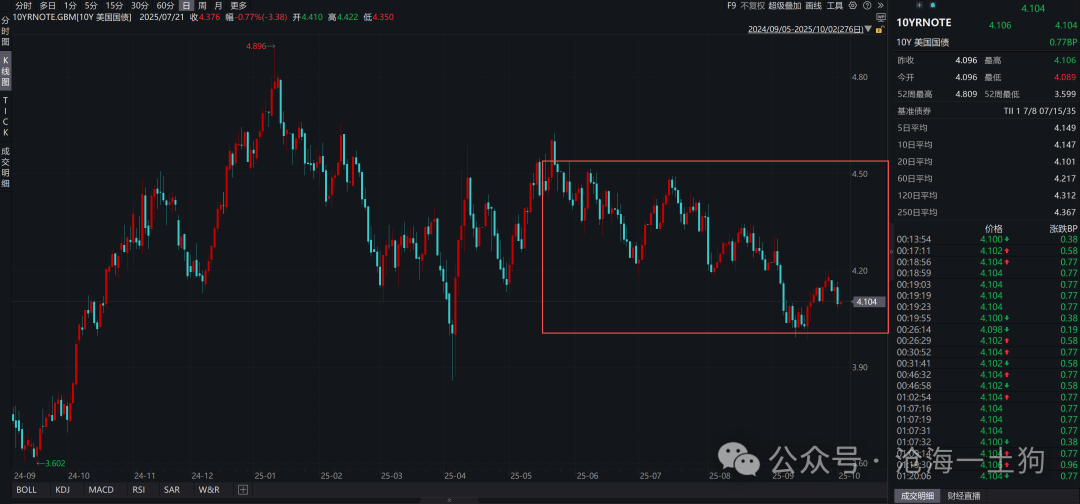Click the plus icon to add indicator
This screenshot has height=504, width=1080.
(241, 490)
